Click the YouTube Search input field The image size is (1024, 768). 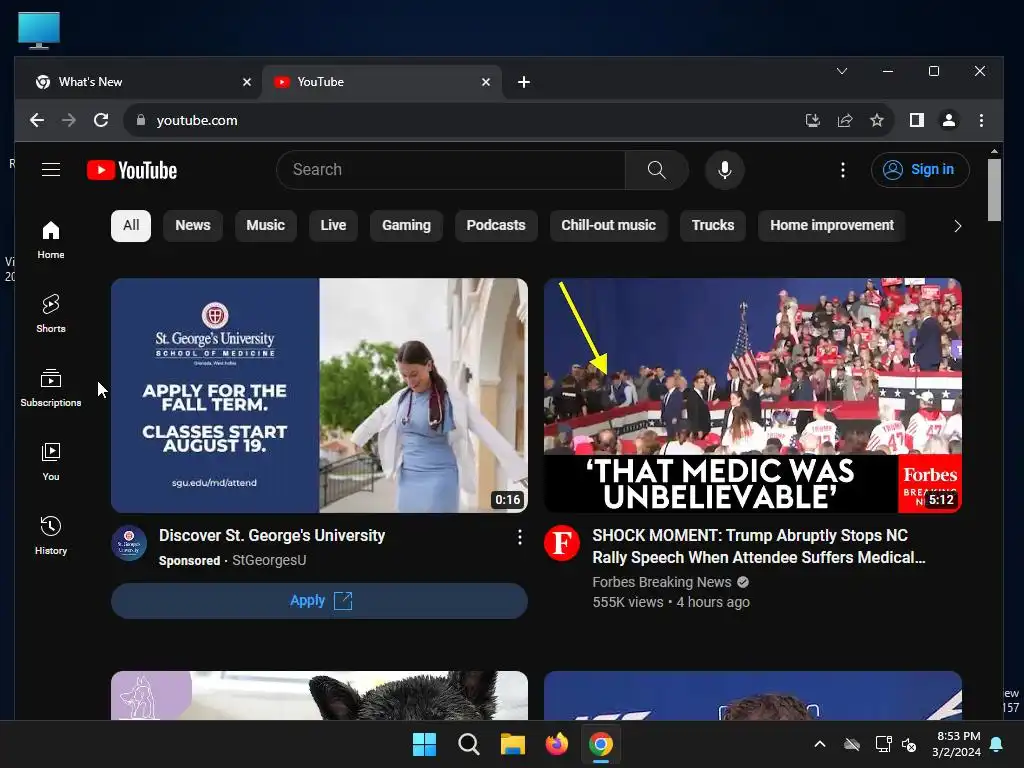(451, 170)
